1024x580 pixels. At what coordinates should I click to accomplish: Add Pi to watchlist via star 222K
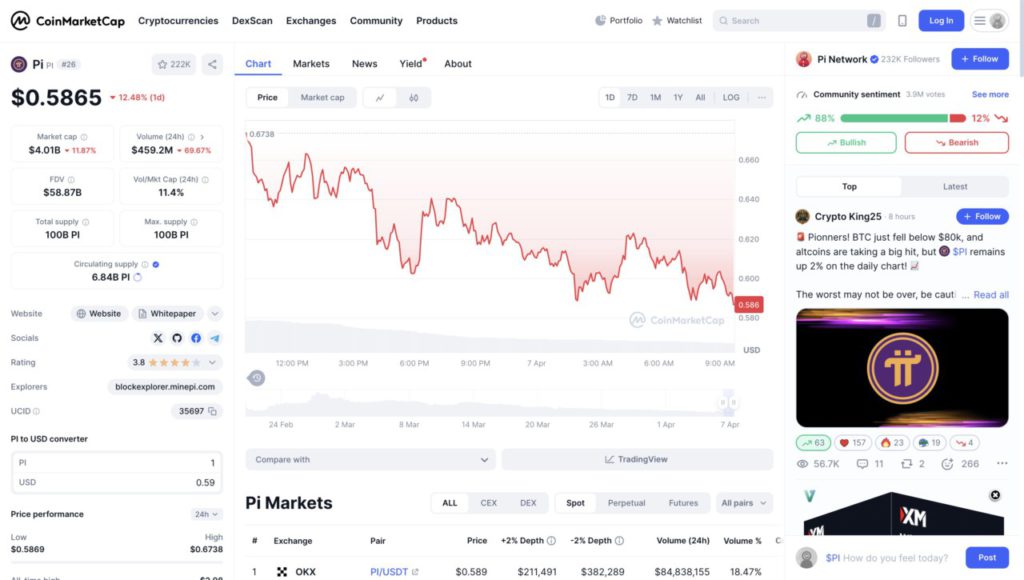tap(174, 64)
